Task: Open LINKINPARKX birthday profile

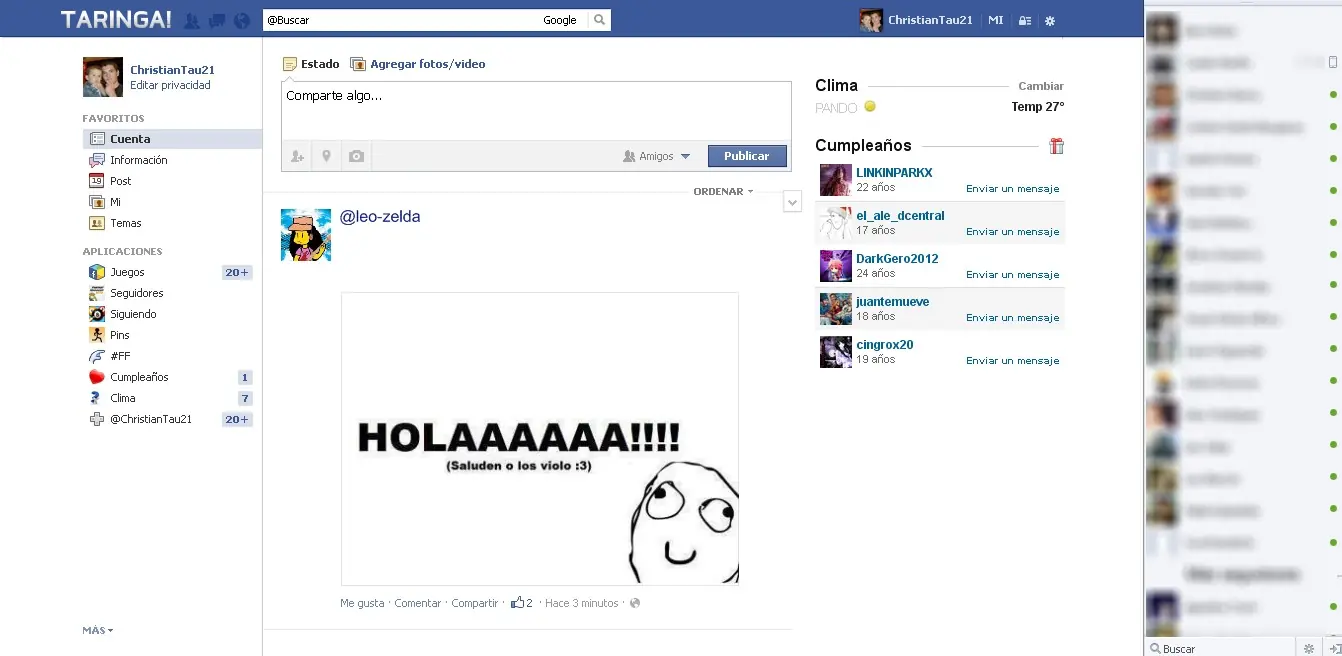Action: click(894, 173)
